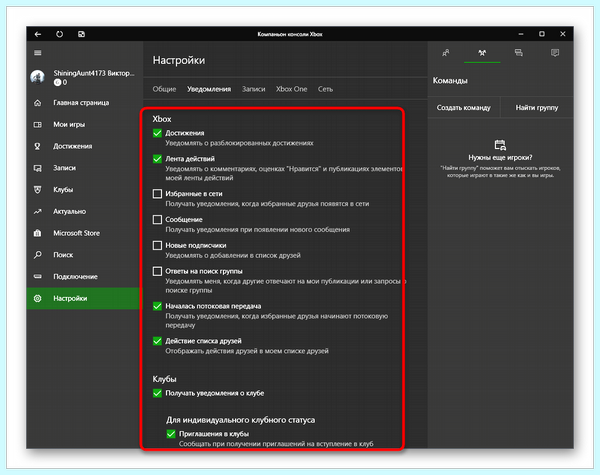The height and width of the screenshot is (475, 600).
Task: Switch to the Сеть tab
Action: [325, 89]
